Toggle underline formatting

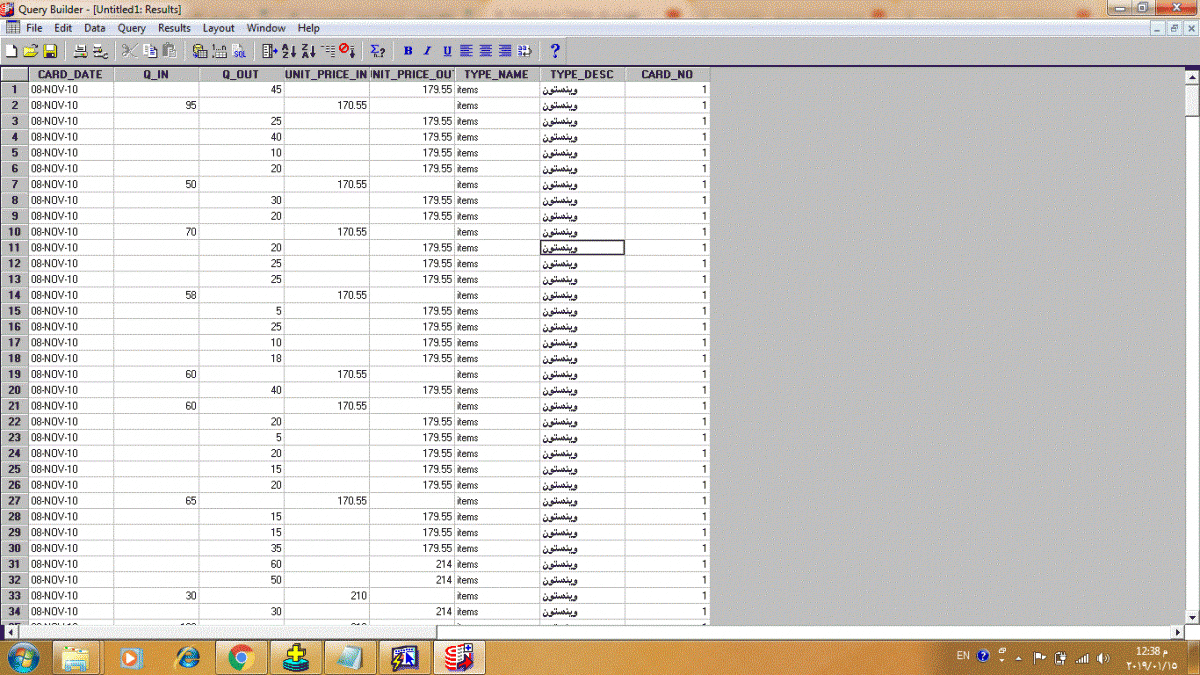447,51
